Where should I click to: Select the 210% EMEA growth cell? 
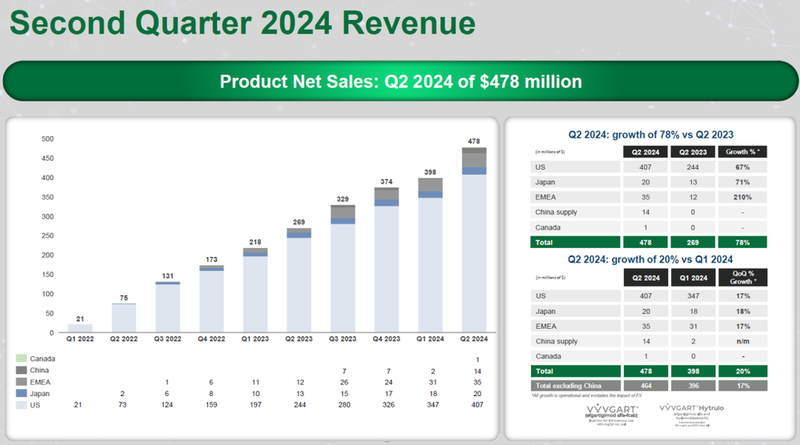(x=742, y=198)
